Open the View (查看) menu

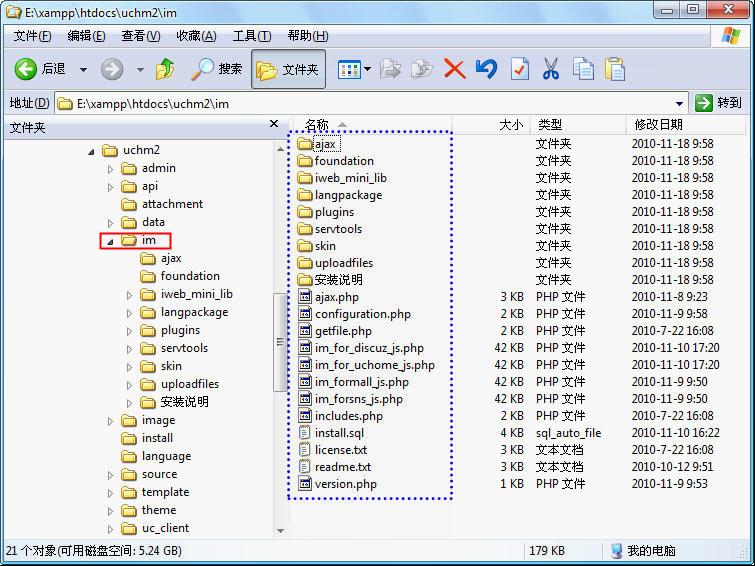(x=141, y=36)
